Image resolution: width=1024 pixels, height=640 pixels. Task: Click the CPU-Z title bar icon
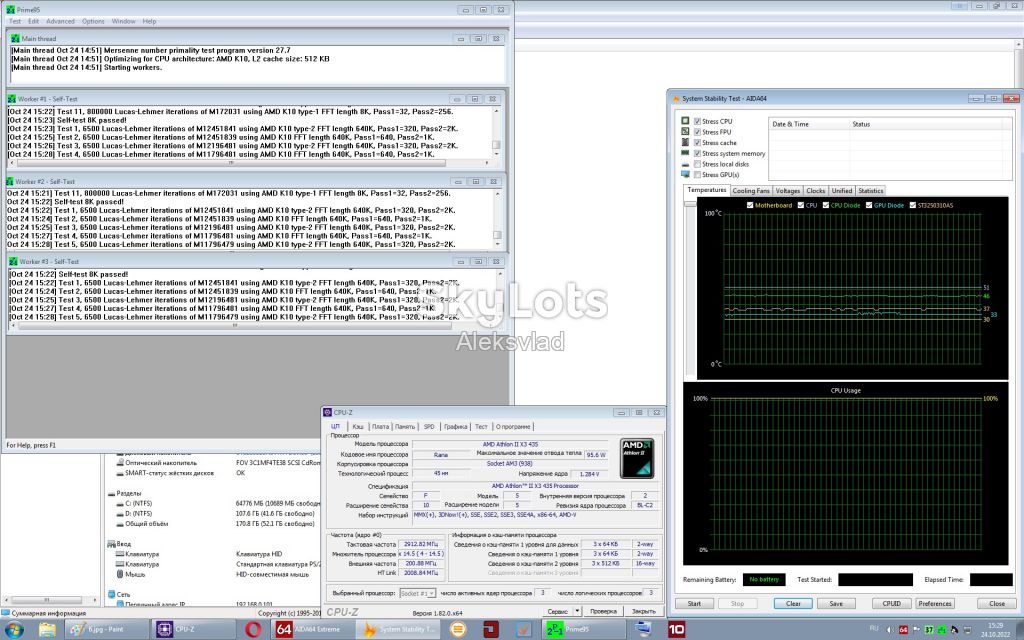coord(327,412)
